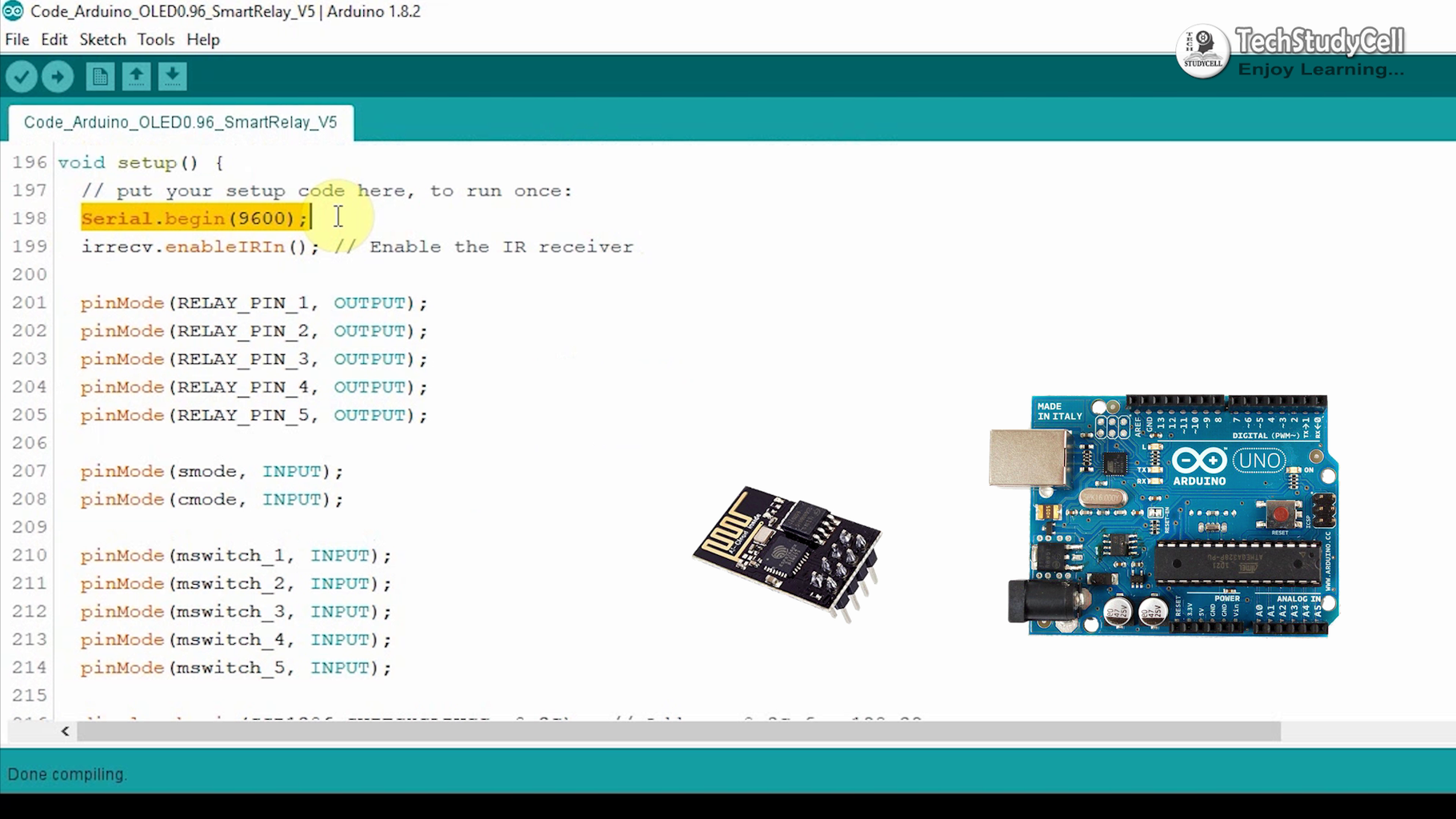Click the Verify (checkmark) button to compile
Viewport: 1456px width, 819px height.
coord(22,76)
